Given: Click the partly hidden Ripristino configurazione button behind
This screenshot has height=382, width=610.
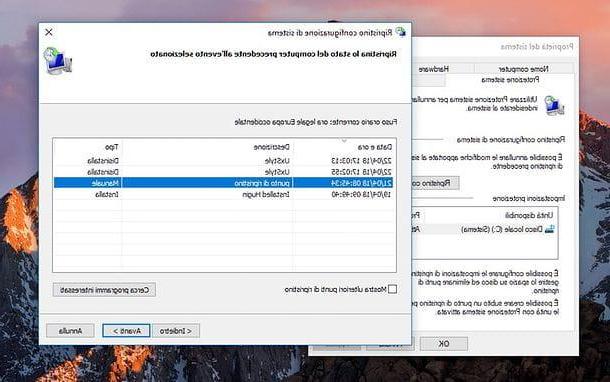Looking at the screenshot, I should (x=435, y=183).
